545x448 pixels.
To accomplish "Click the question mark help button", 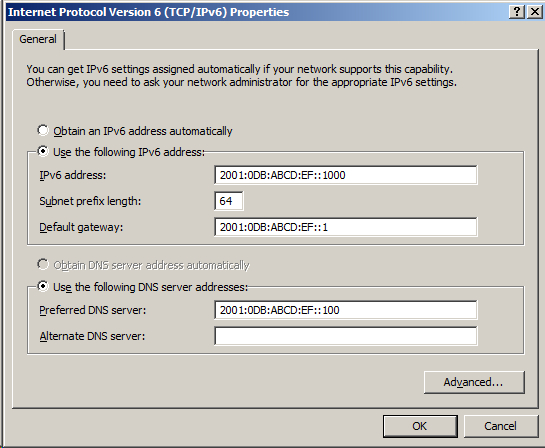I will pyautogui.click(x=517, y=12).
